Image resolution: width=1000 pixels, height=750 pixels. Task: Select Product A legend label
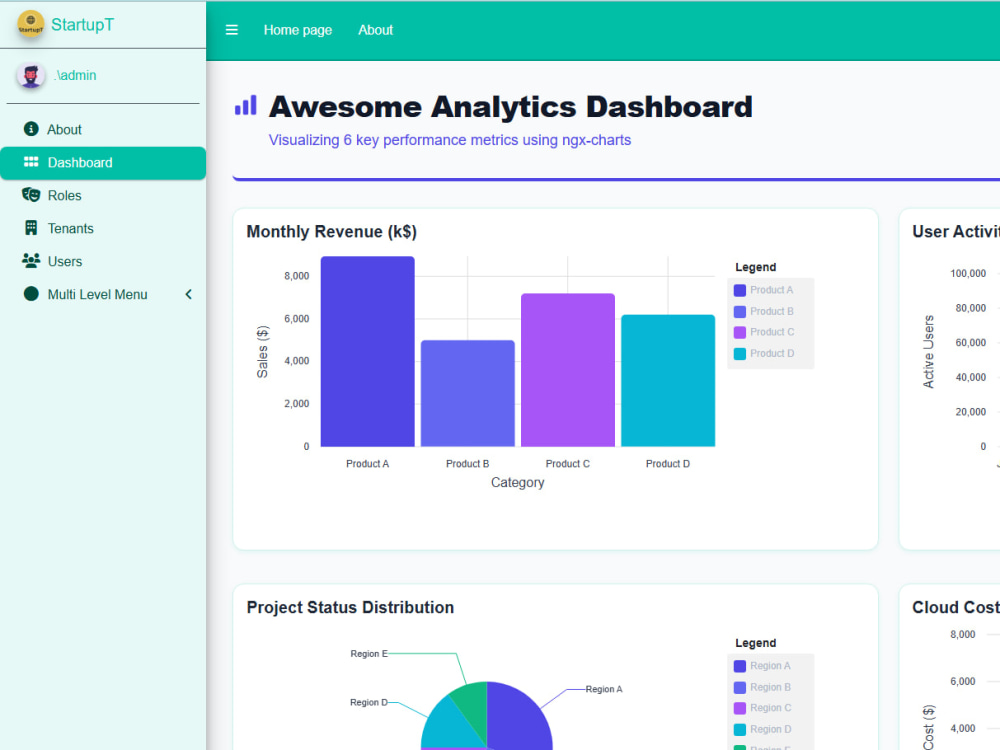(x=772, y=290)
